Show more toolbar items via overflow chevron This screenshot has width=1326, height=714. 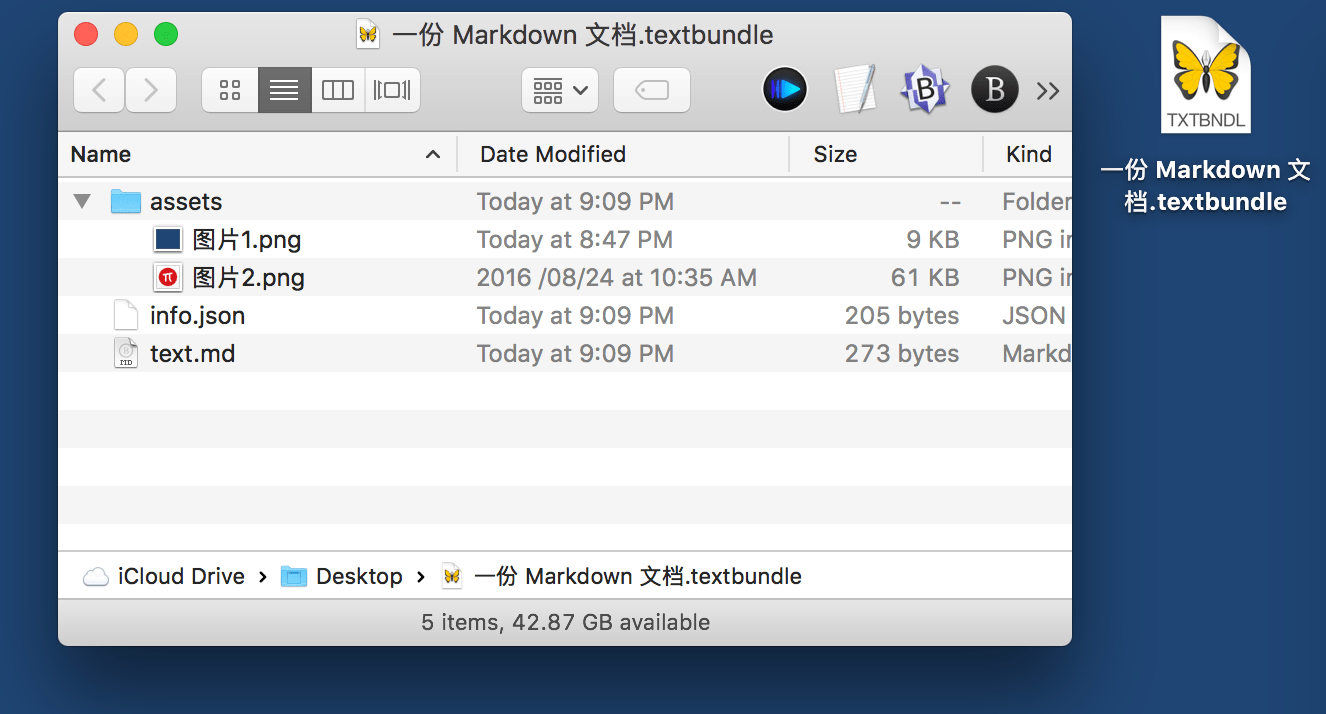(1047, 91)
